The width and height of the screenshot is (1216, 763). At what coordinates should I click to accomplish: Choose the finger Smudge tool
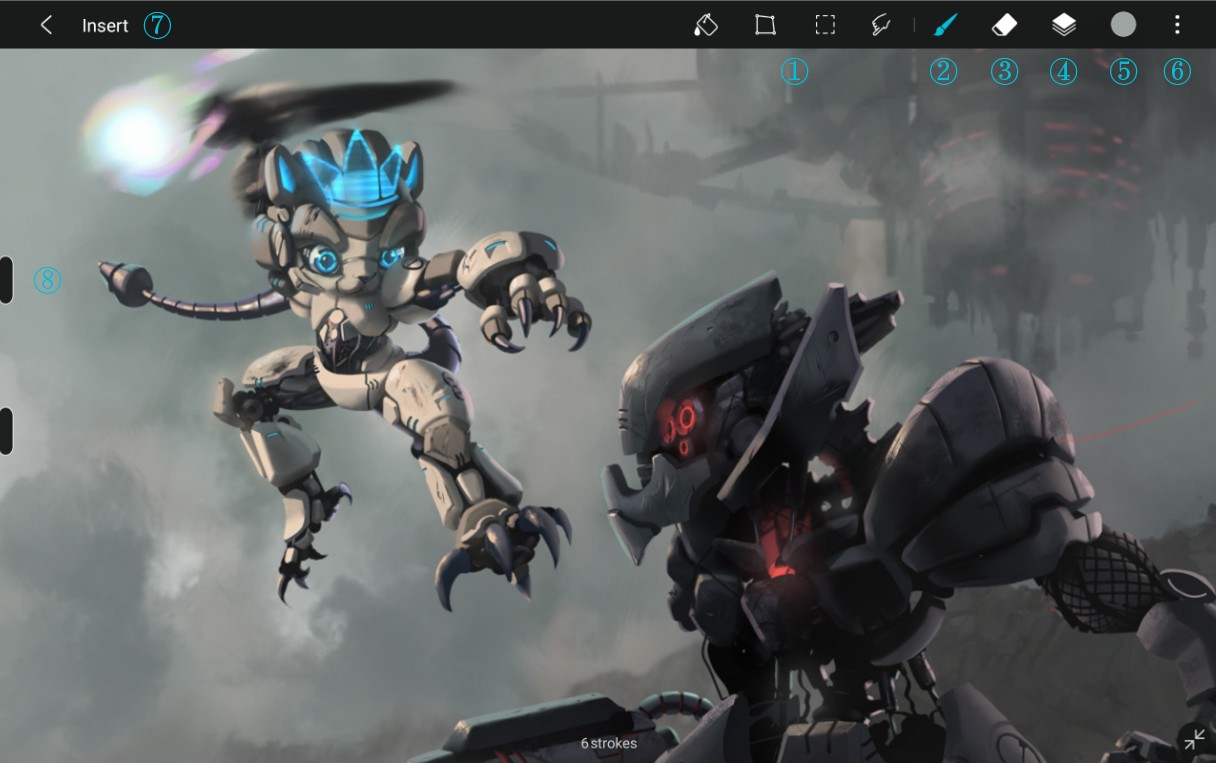tap(881, 25)
